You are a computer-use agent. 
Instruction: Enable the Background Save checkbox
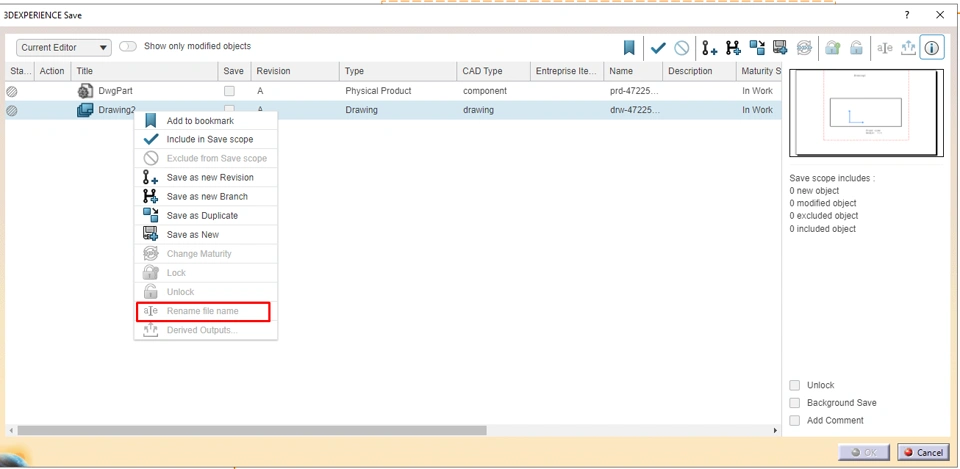795,403
